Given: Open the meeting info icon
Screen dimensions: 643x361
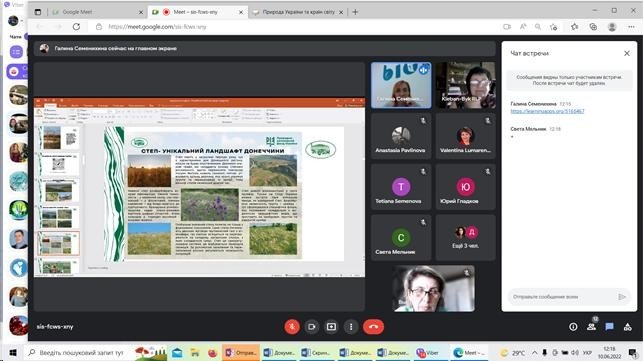Looking at the screenshot, I should pos(573,327).
